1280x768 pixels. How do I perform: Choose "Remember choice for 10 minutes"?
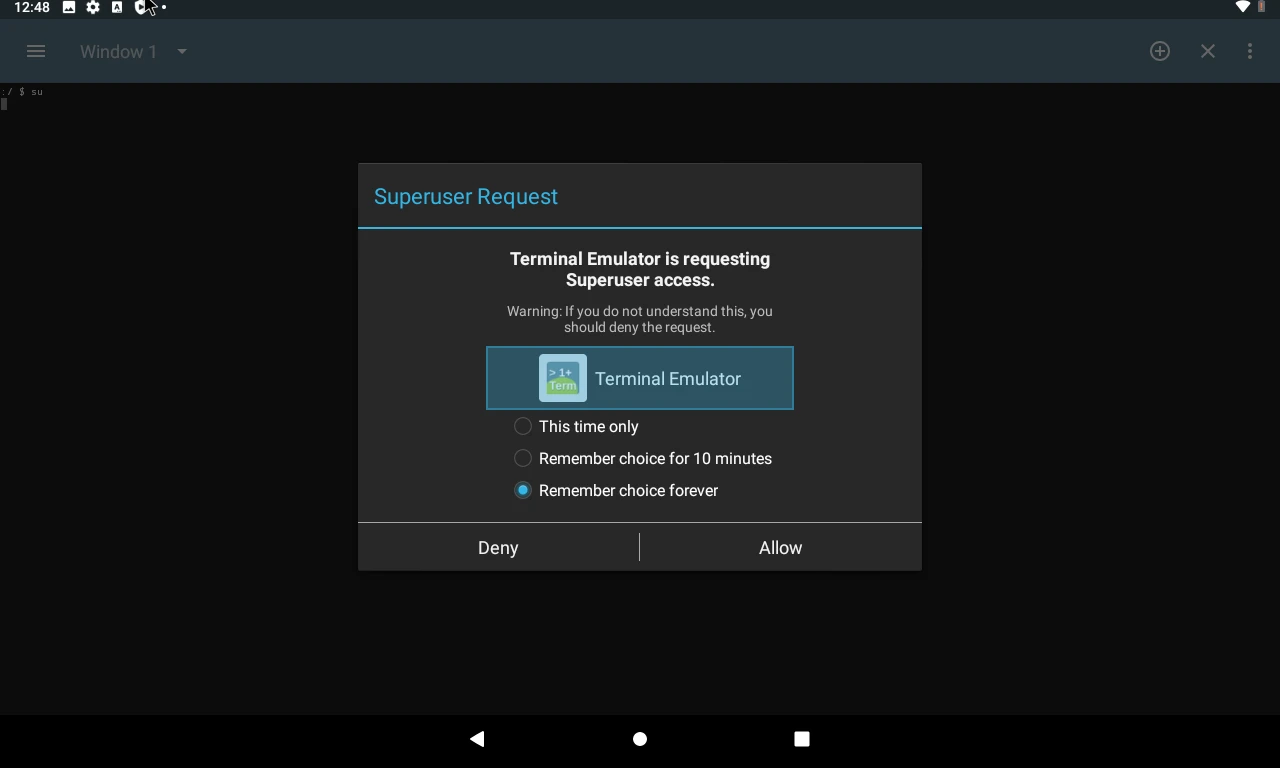[x=523, y=458]
